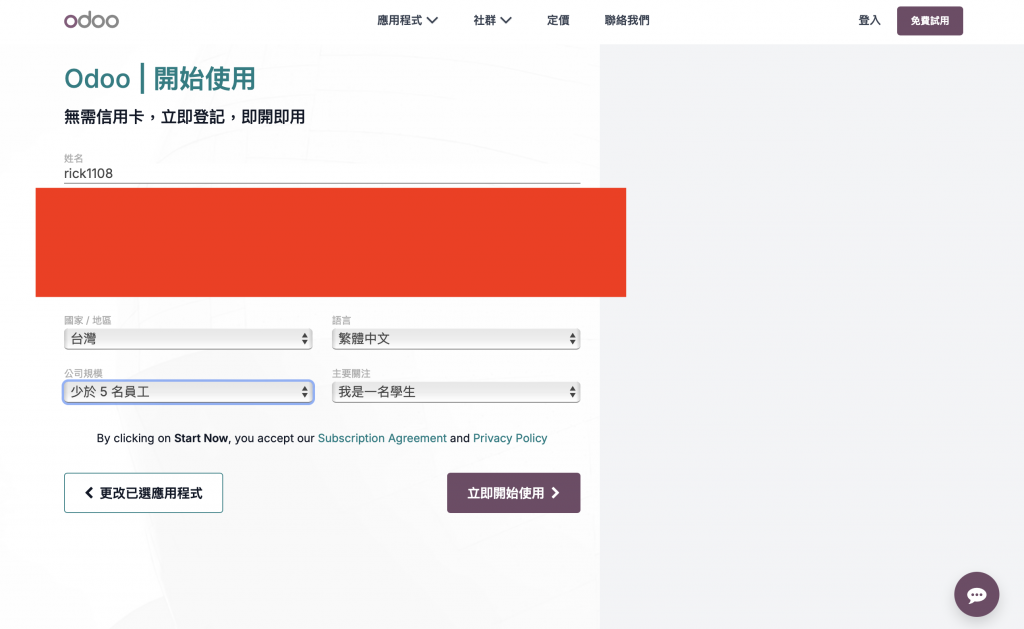Click the 姓名 field containing rick1108

pyautogui.click(x=322, y=174)
